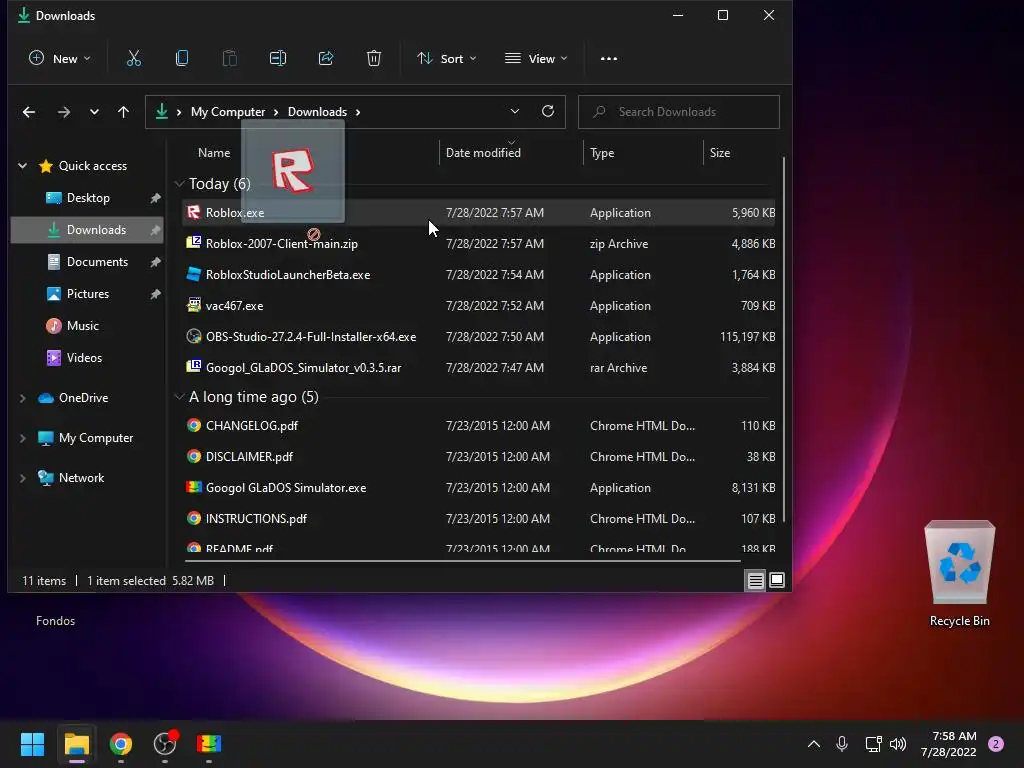The height and width of the screenshot is (768, 1024).
Task: Click the Copy icon in toolbar
Action: pyautogui.click(x=182, y=59)
